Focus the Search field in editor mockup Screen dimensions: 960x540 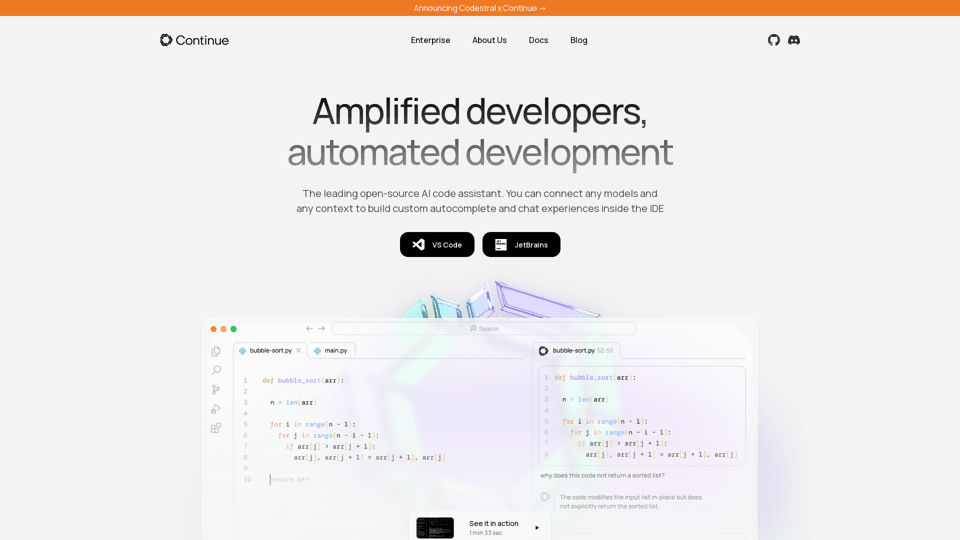(x=484, y=329)
